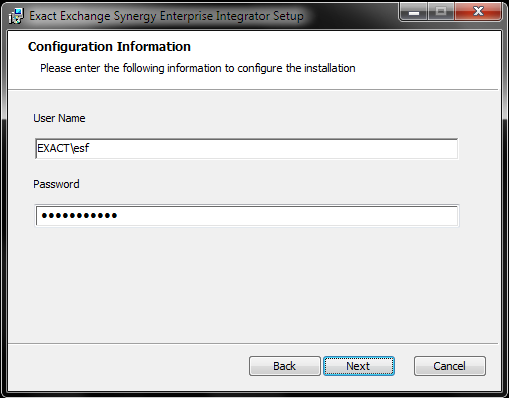Click the window title text
The height and width of the screenshot is (398, 510).
(x=166, y=16)
